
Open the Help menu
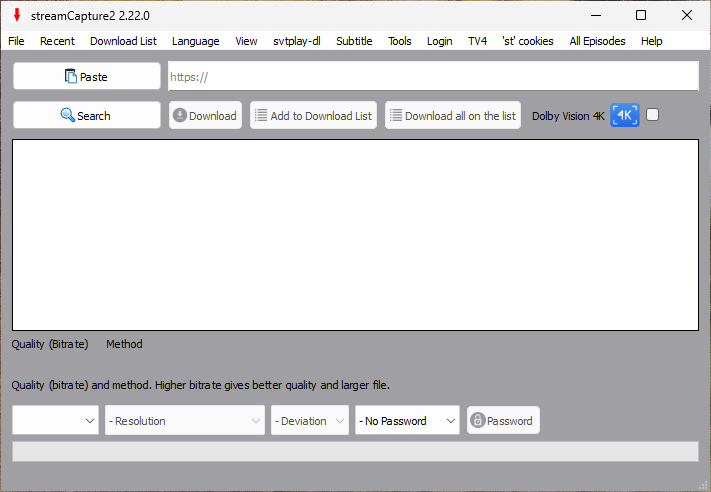[652, 41]
